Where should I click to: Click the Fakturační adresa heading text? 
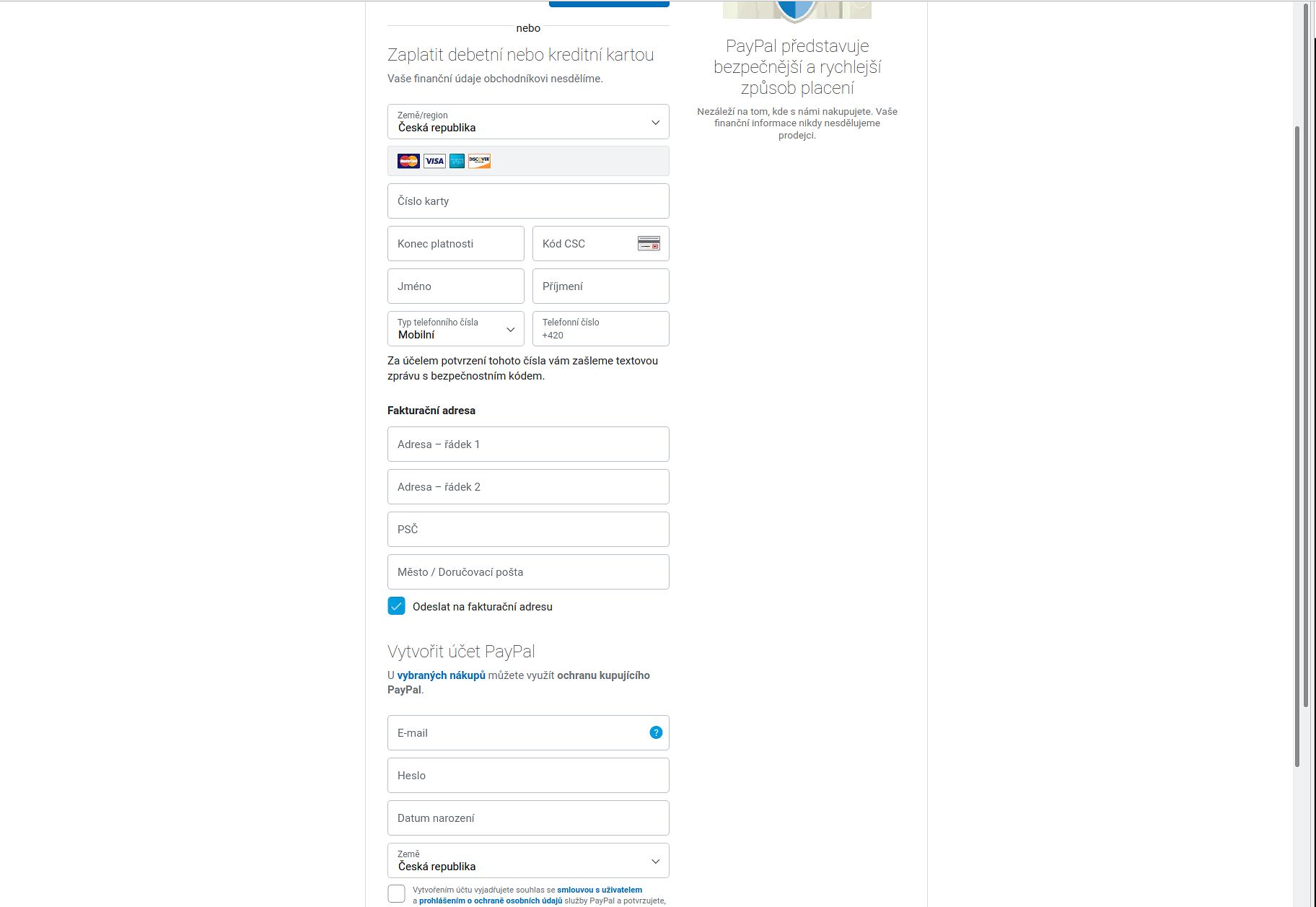(431, 411)
